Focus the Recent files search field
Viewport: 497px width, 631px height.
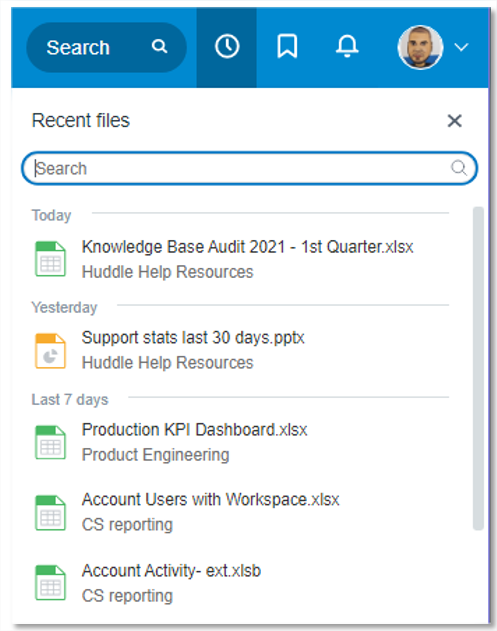coord(249,168)
